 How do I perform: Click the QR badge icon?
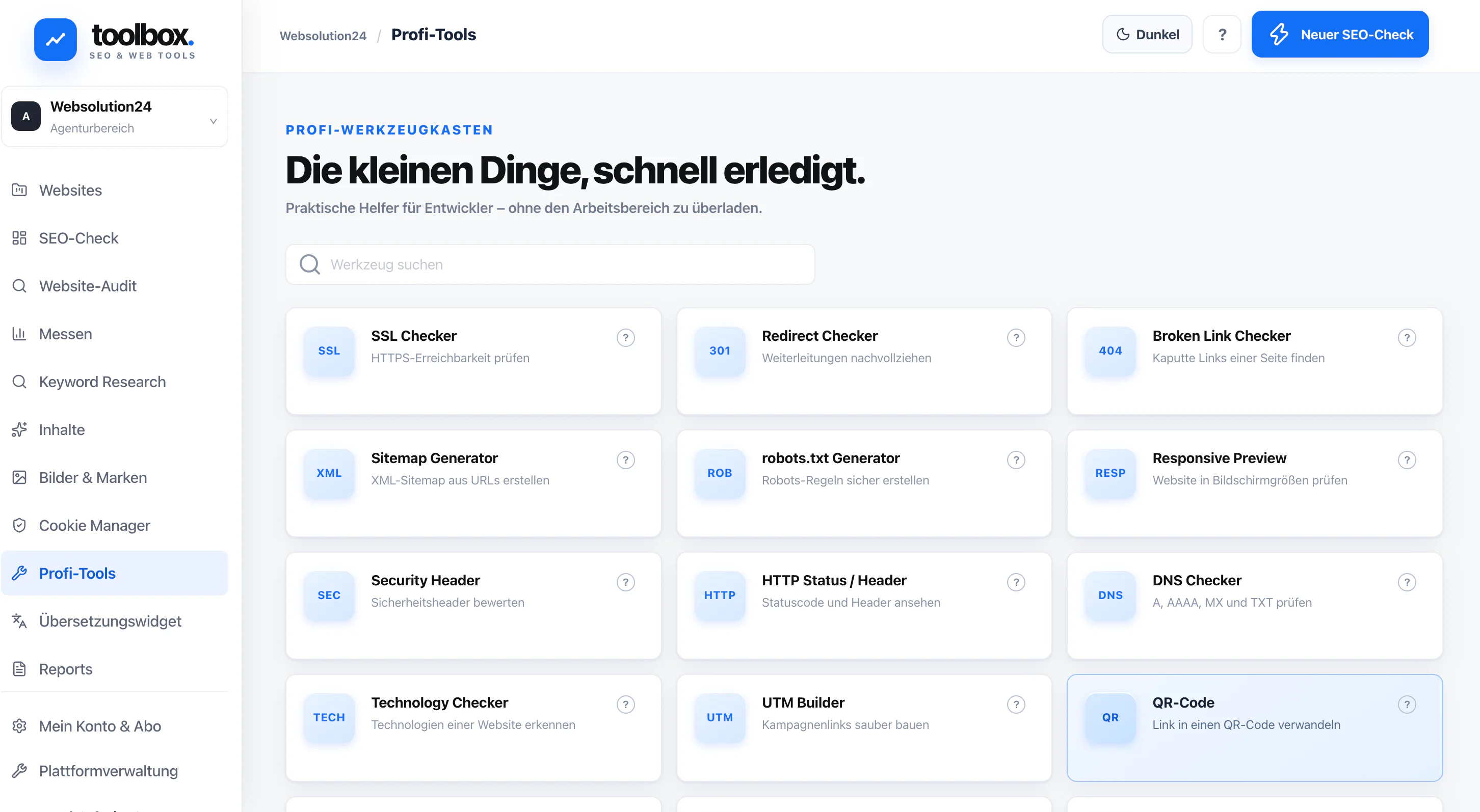pos(1110,718)
